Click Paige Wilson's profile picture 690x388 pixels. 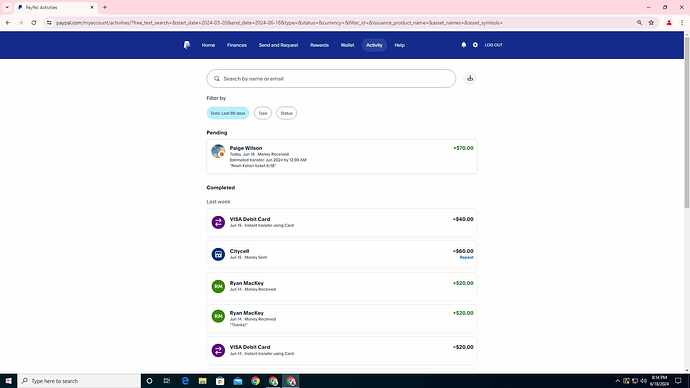coord(218,151)
